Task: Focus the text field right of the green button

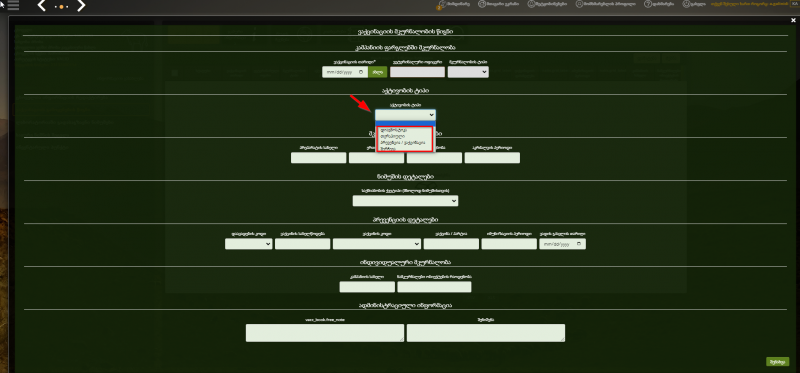Action: (417, 72)
